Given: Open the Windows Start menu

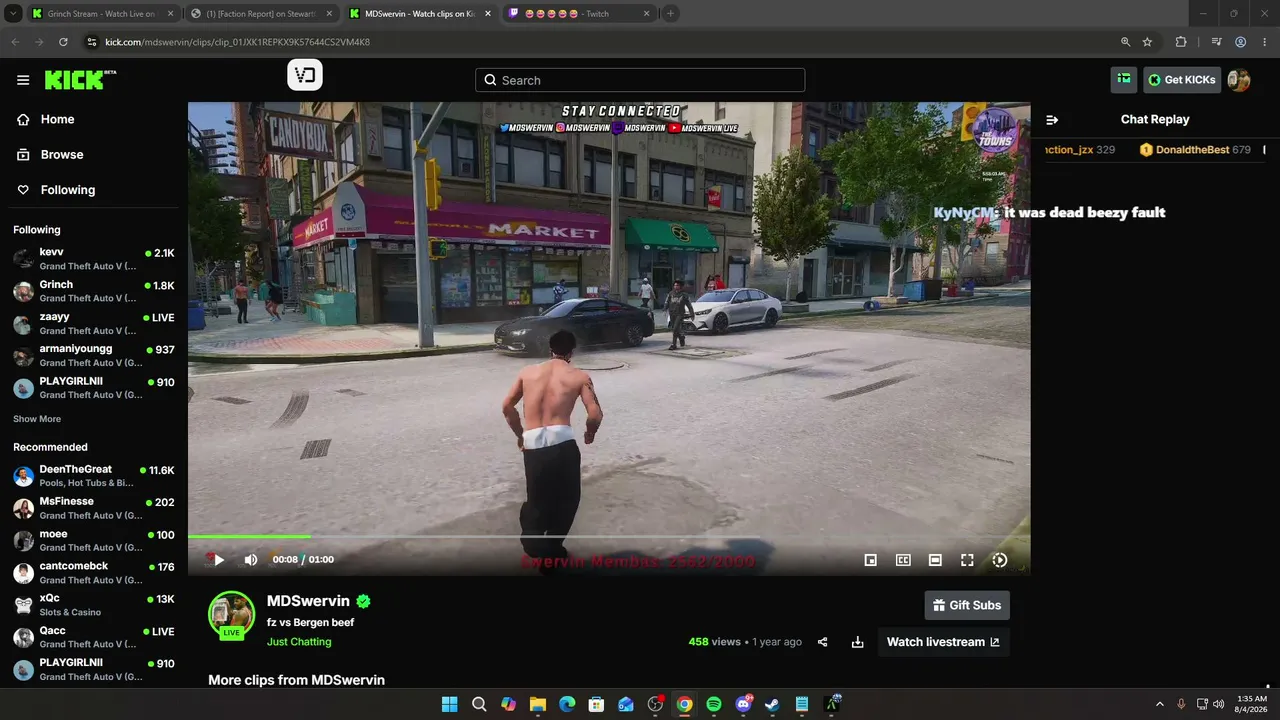Looking at the screenshot, I should [x=450, y=704].
